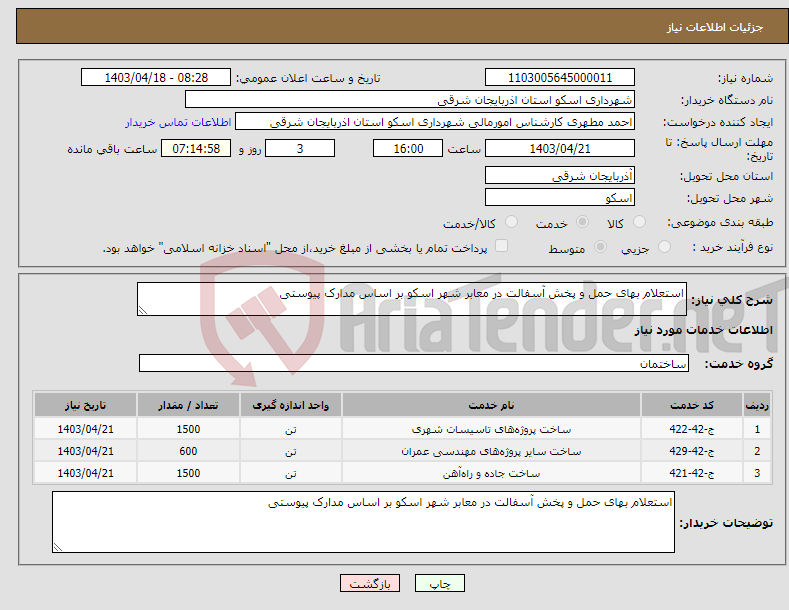
Task: Choose the متوسط purchase type radio
Action: pyautogui.click(x=600, y=247)
